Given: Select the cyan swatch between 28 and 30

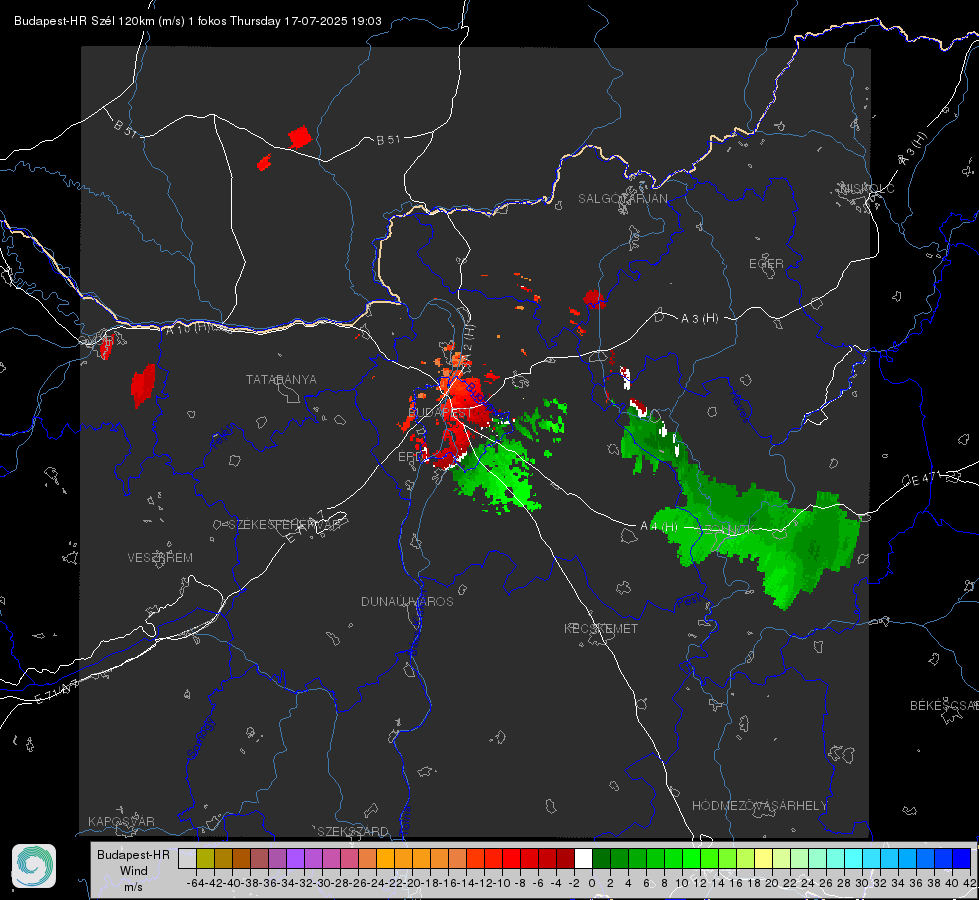Looking at the screenshot, I should click(x=853, y=858).
